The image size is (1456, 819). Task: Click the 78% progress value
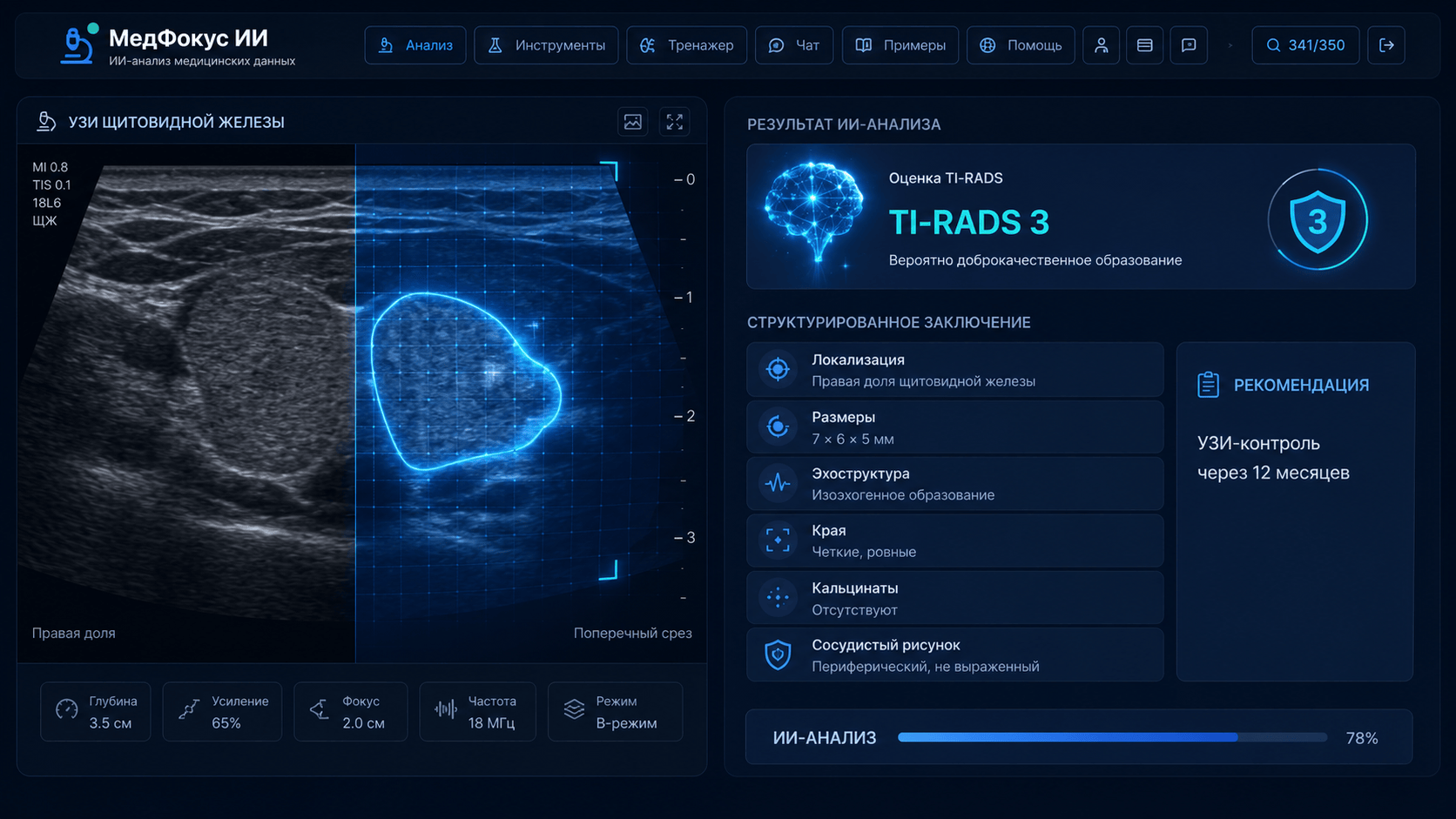click(1362, 738)
